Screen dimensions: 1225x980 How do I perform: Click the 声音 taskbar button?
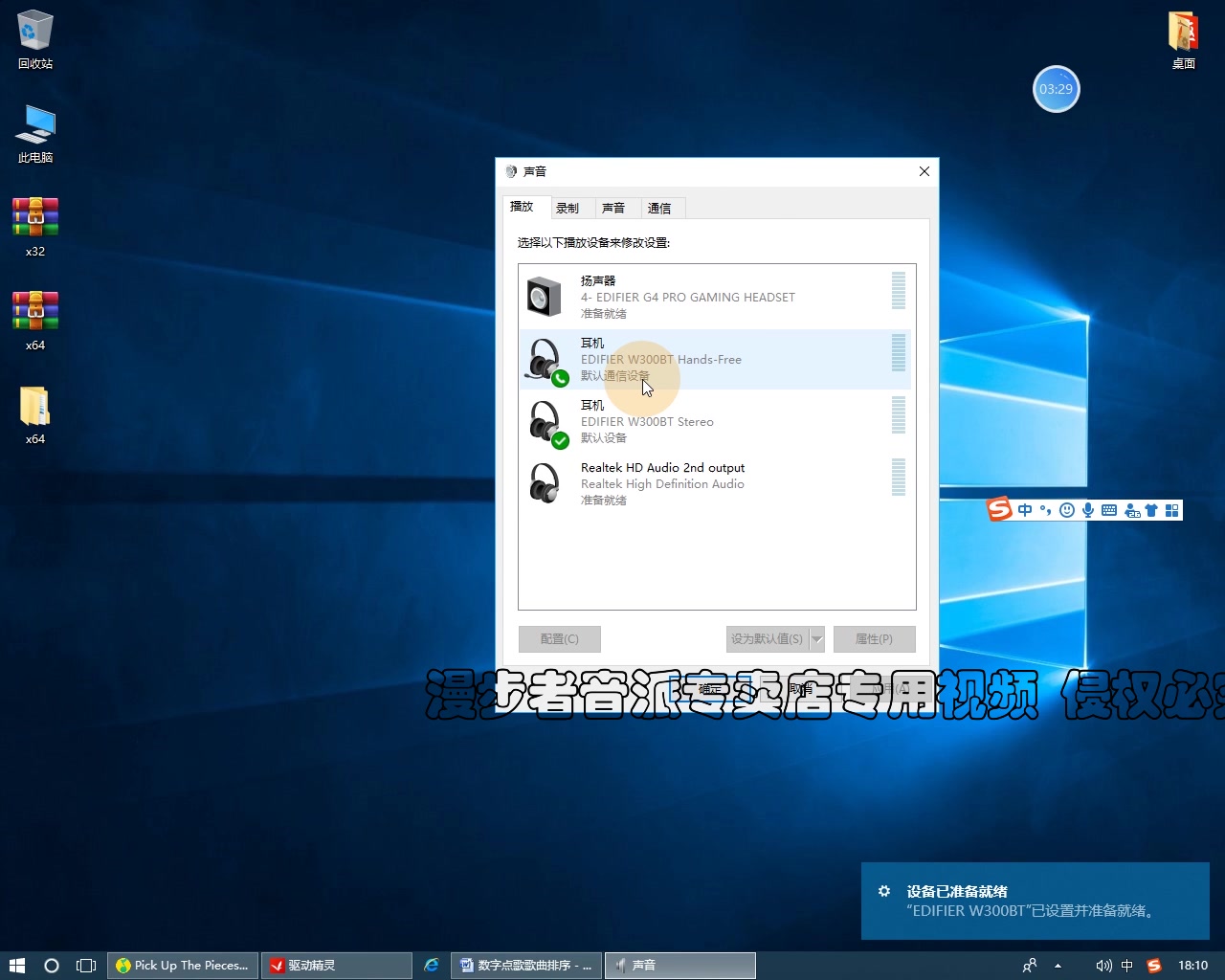[x=680, y=966]
